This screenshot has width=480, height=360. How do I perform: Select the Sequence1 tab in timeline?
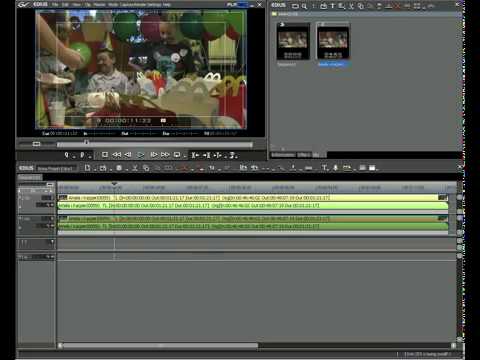pyautogui.click(x=29, y=178)
